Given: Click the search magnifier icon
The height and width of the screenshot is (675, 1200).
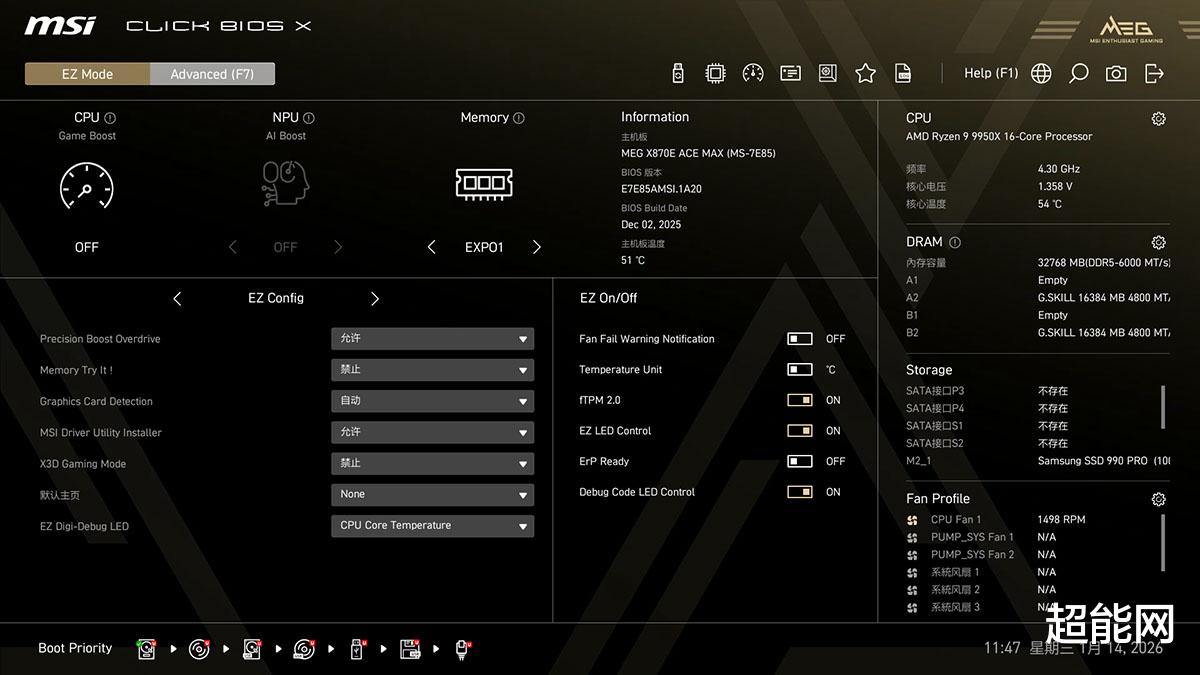Looking at the screenshot, I should click(x=1078, y=73).
